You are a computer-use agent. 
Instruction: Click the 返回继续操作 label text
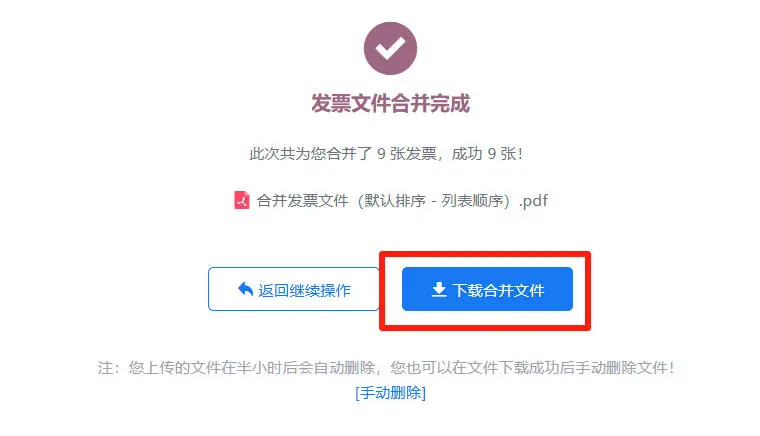pos(304,290)
